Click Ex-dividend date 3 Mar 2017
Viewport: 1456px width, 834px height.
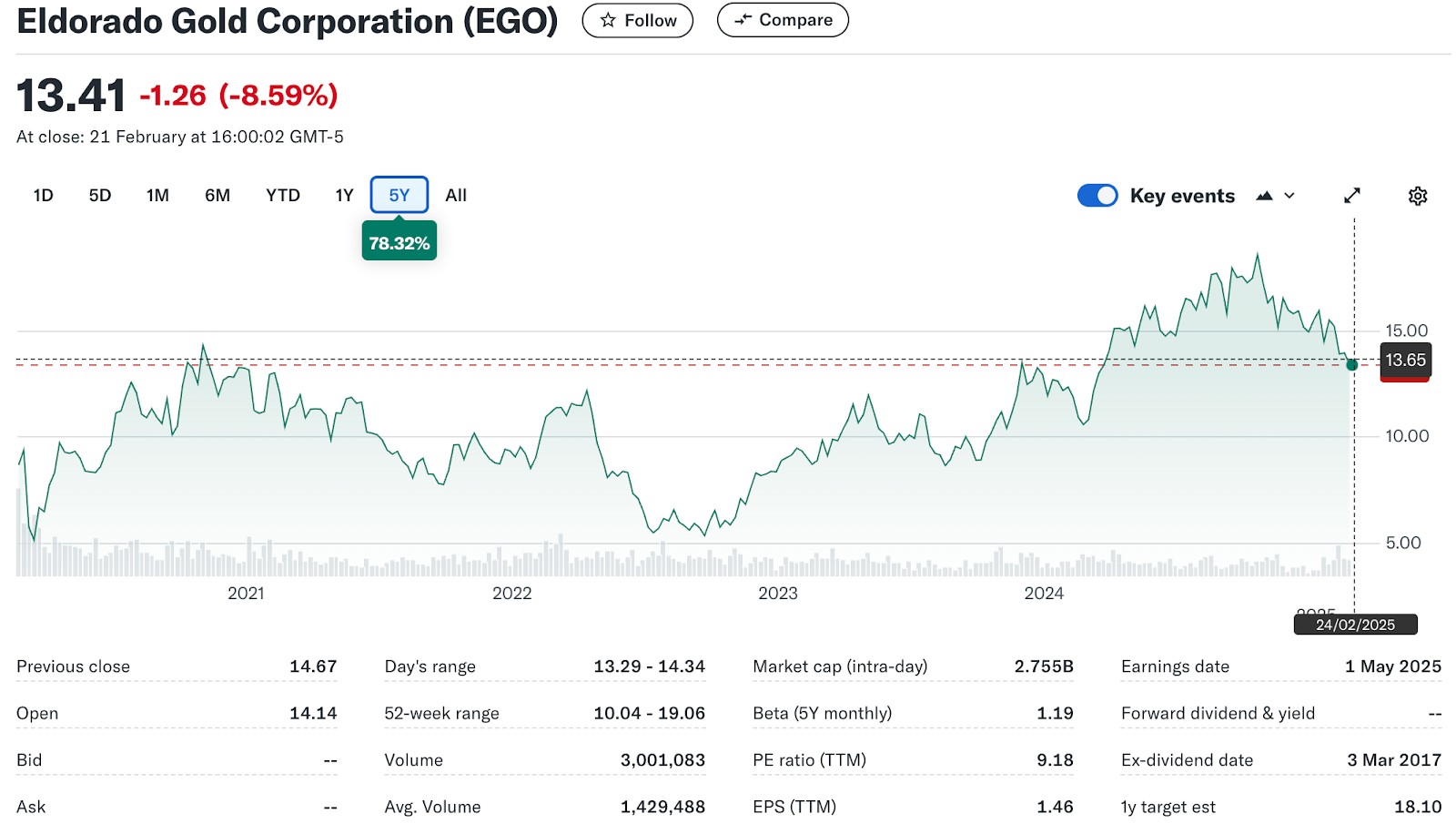pos(1394,760)
